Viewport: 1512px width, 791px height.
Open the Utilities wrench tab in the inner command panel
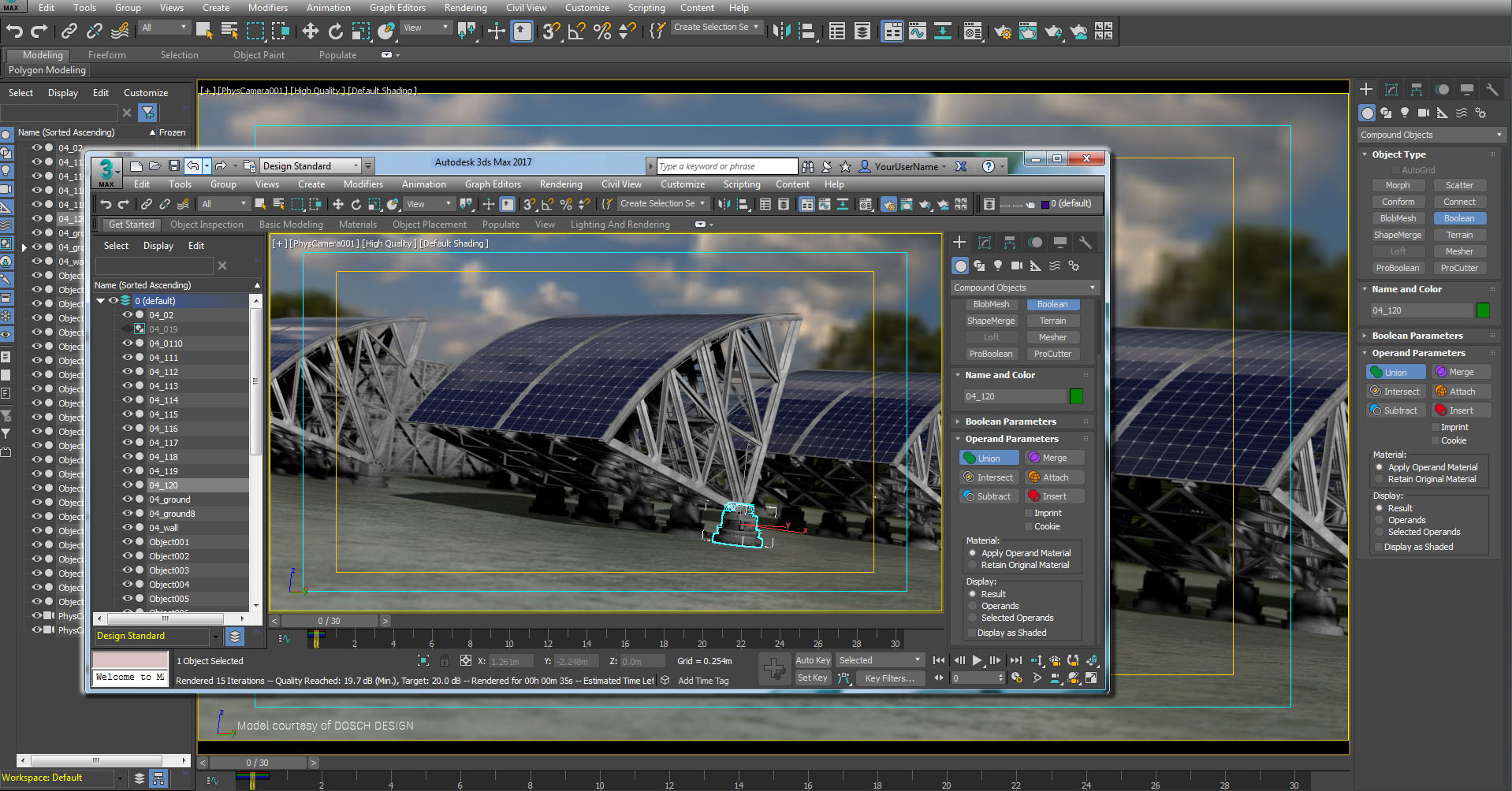click(x=1086, y=243)
